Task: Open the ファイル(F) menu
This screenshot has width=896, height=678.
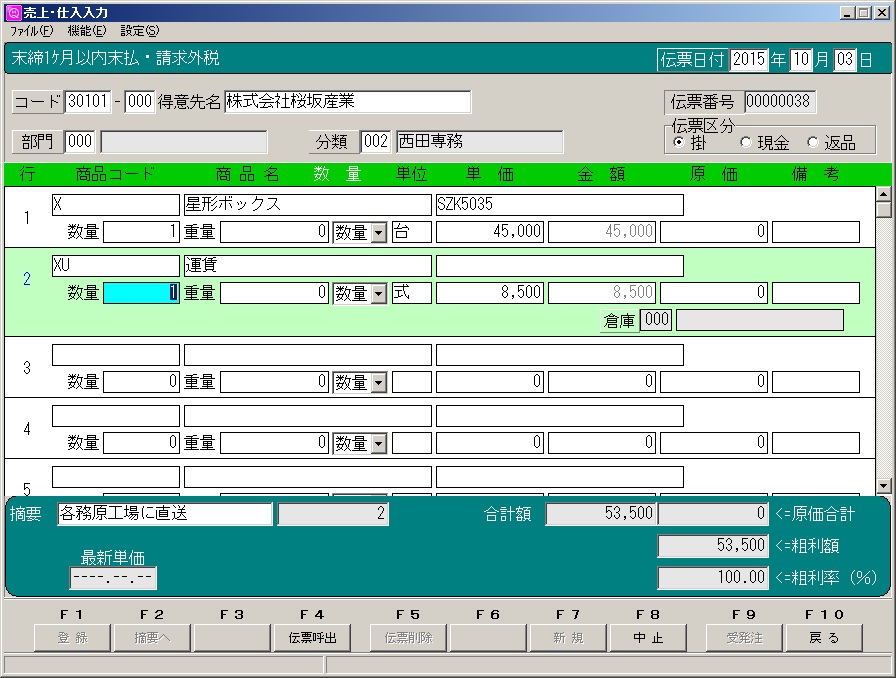Action: [x=32, y=31]
